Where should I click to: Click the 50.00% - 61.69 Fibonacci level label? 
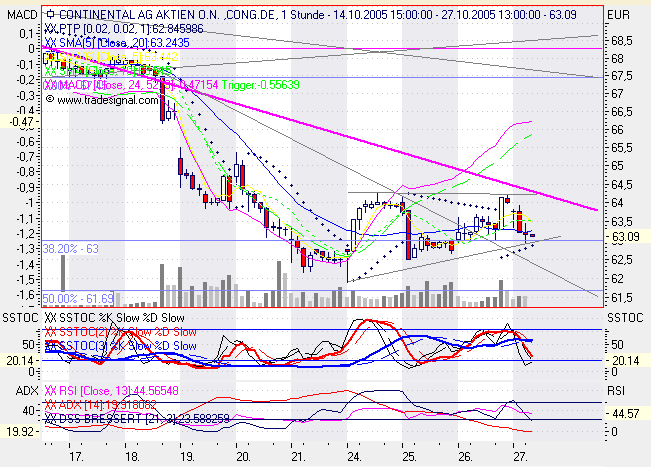[x=78, y=298]
